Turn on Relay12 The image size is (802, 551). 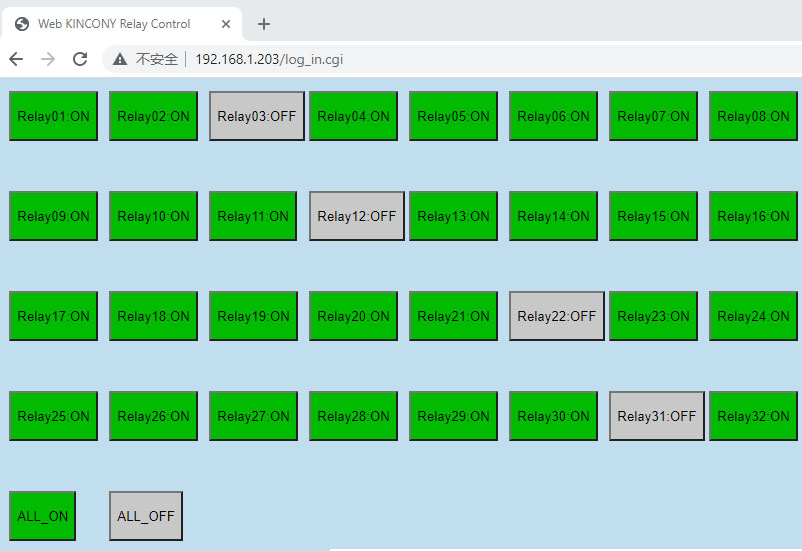click(357, 216)
